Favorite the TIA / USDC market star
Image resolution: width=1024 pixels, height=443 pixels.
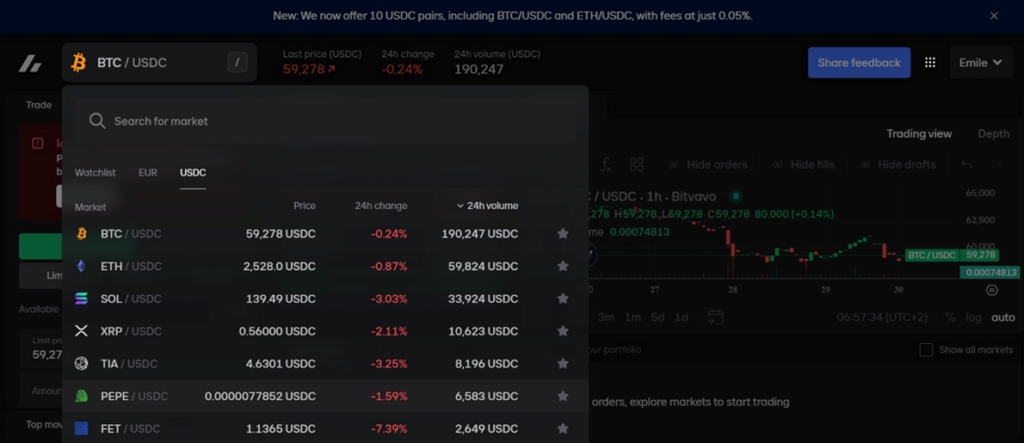coord(562,363)
